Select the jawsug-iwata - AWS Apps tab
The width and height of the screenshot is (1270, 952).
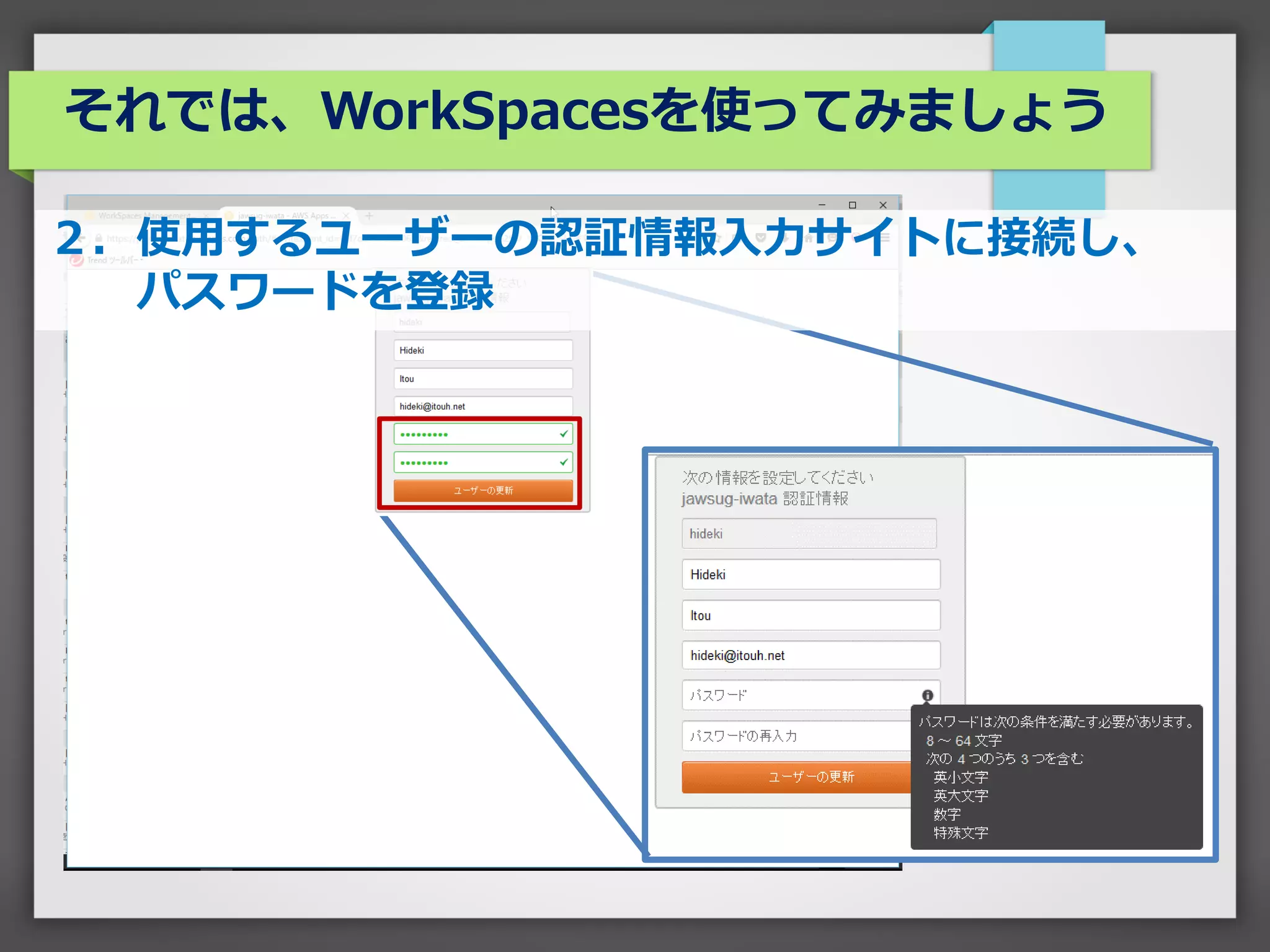pyautogui.click(x=287, y=216)
